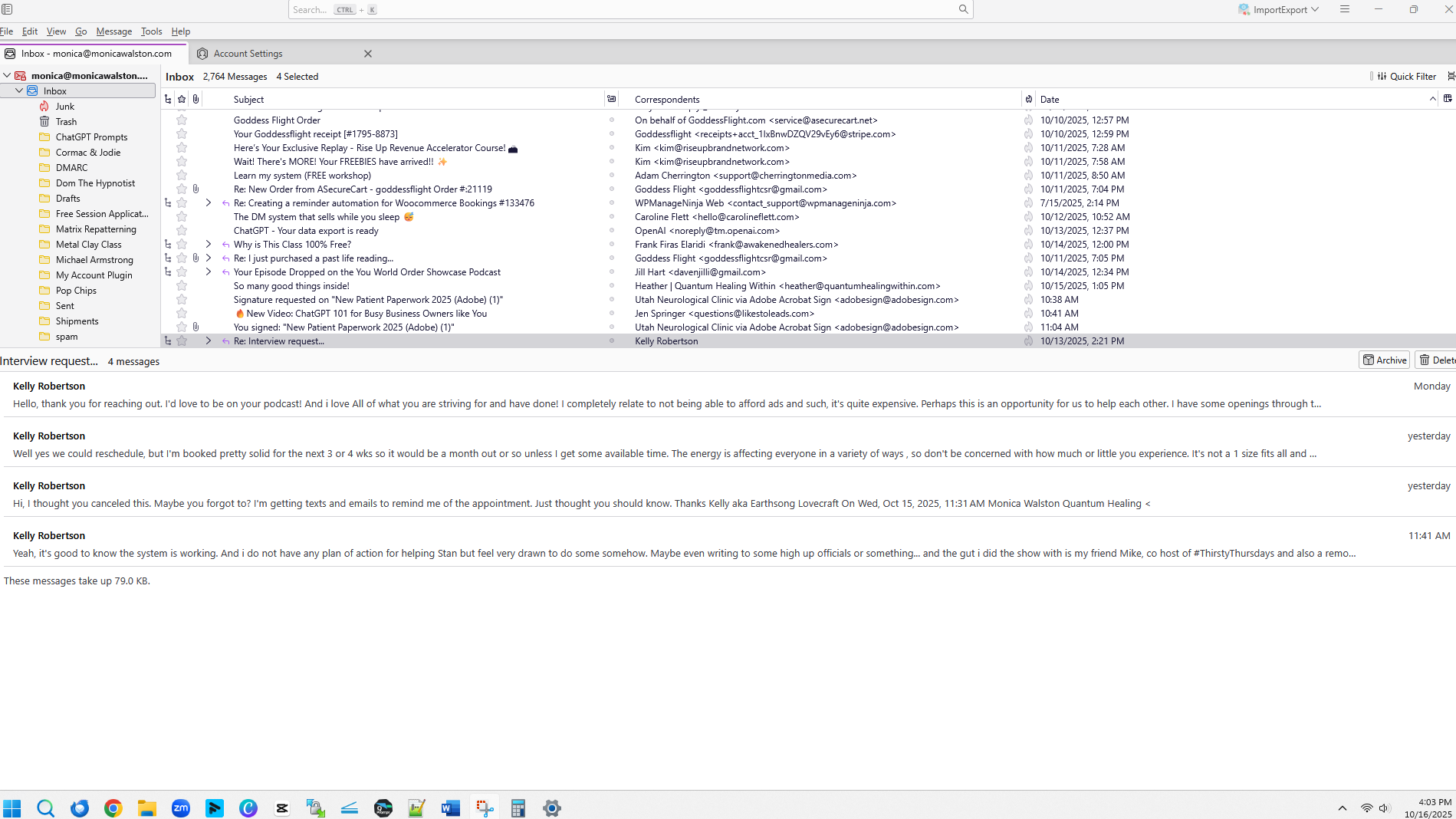Star the 'ChatGPT - Your data export is ready' message
This screenshot has width=1456, height=819.
182,230
